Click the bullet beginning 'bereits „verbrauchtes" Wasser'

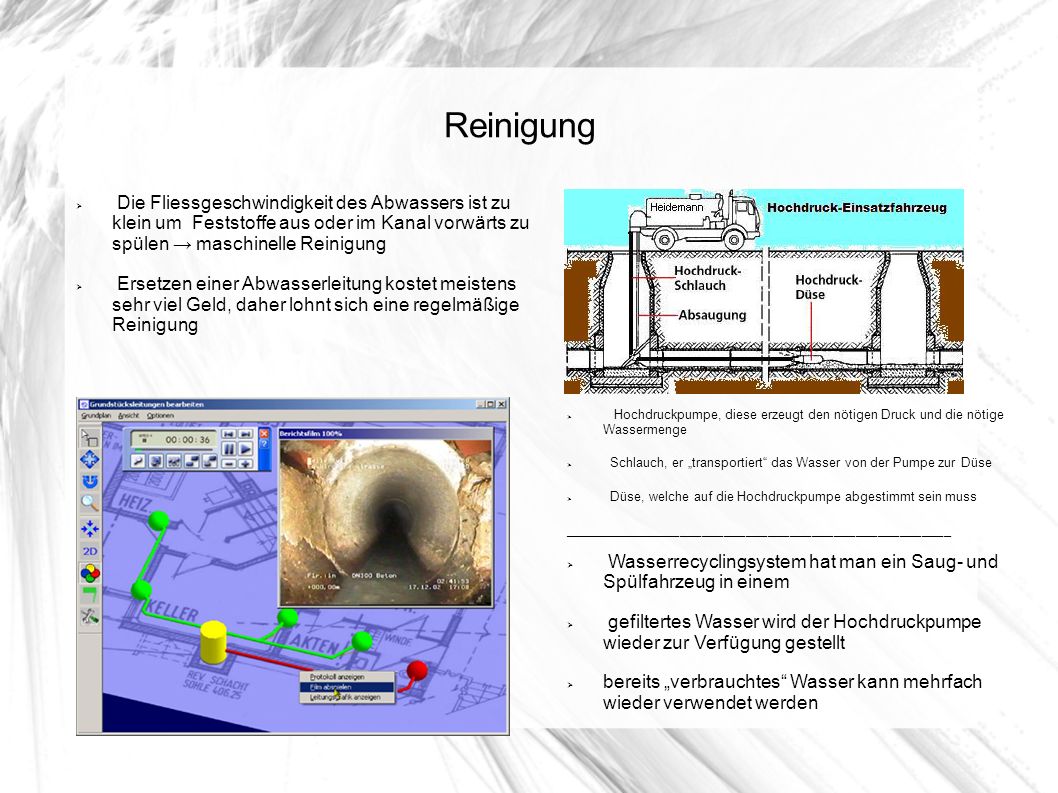[792, 692]
